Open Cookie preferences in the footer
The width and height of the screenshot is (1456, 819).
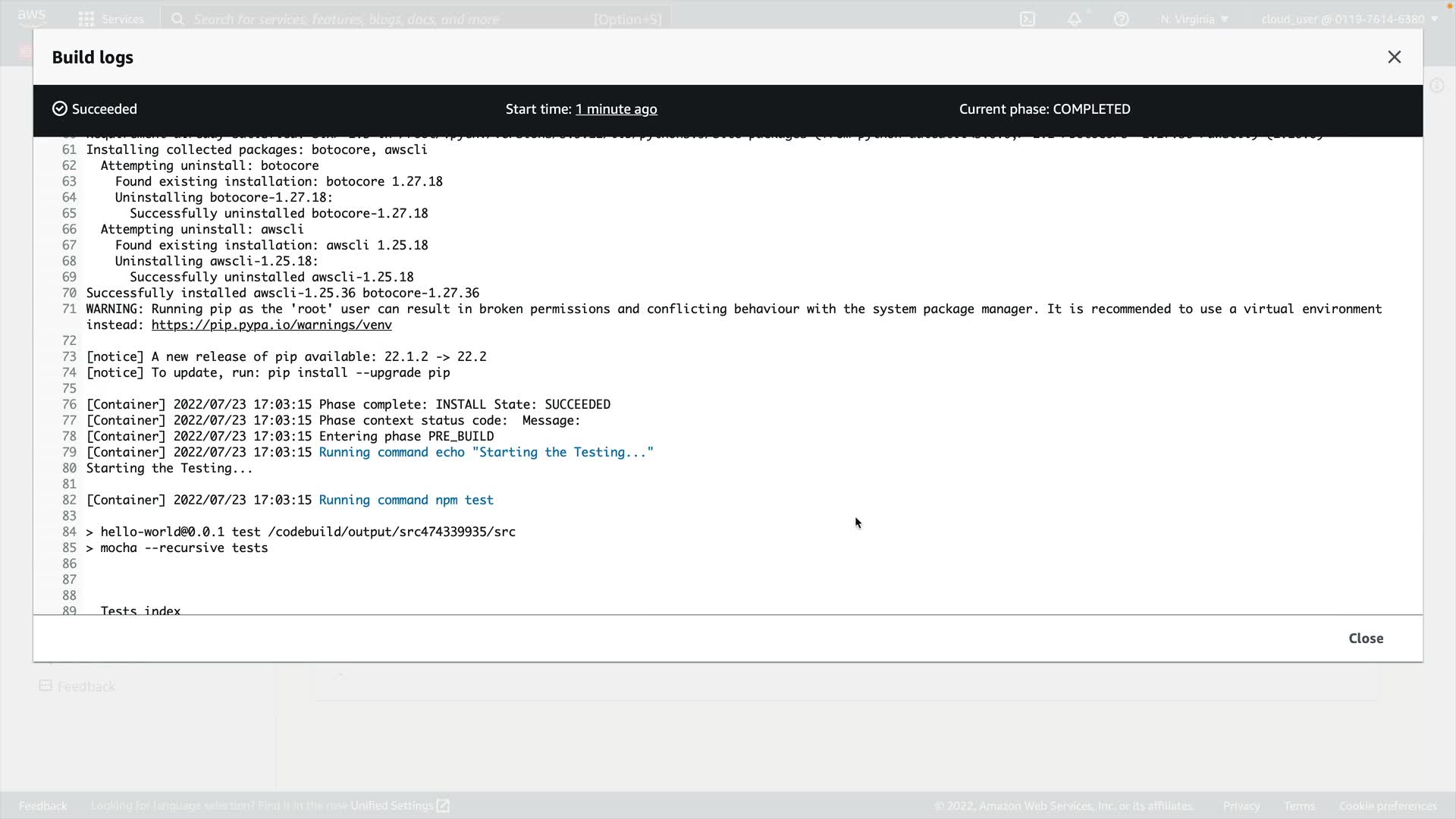1387,805
